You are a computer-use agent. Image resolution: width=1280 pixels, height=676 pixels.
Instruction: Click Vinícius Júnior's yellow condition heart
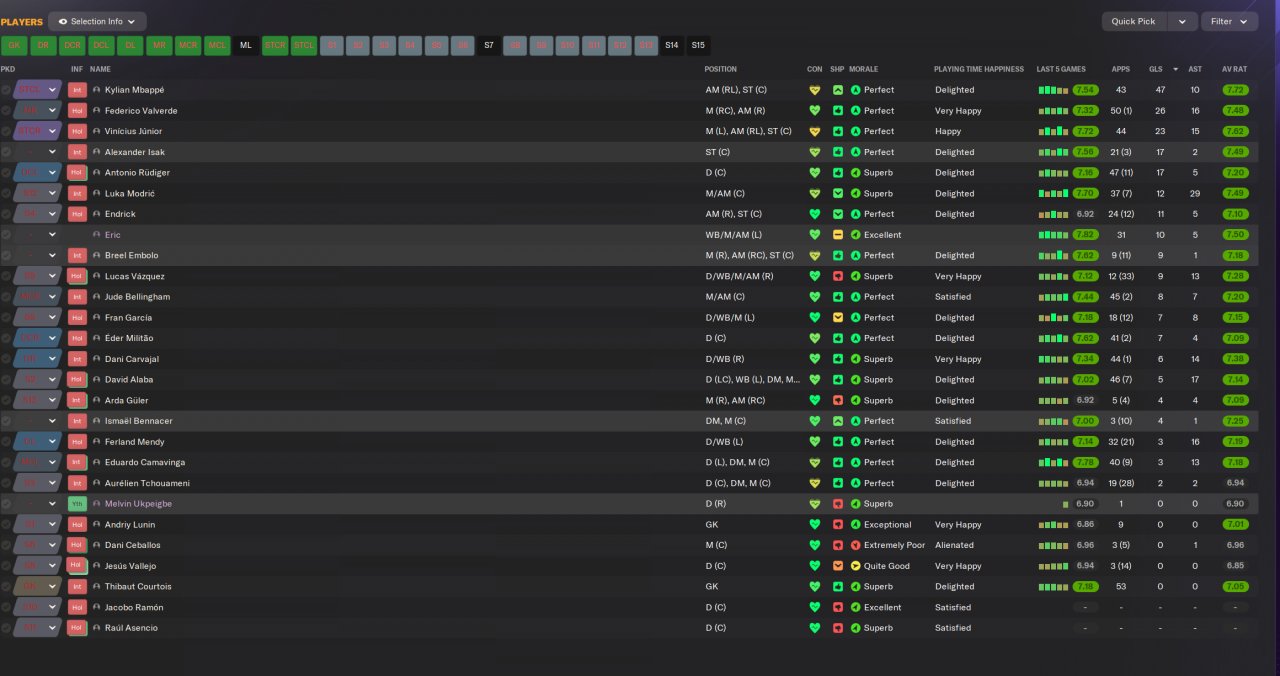tap(814, 132)
